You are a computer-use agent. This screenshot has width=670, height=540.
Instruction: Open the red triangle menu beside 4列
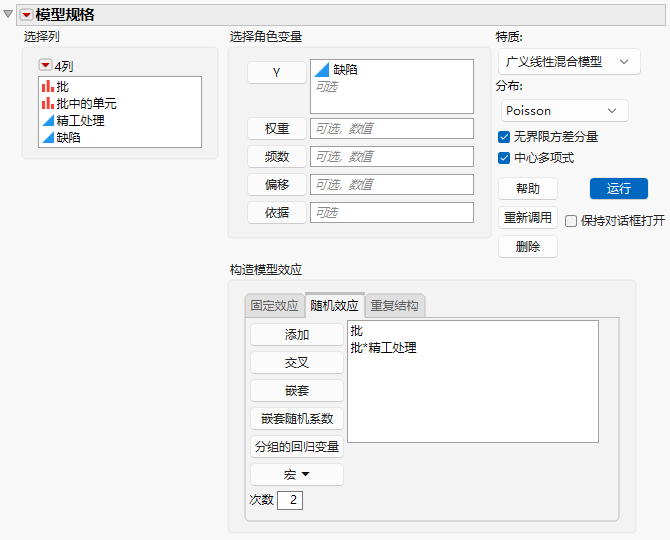point(45,65)
